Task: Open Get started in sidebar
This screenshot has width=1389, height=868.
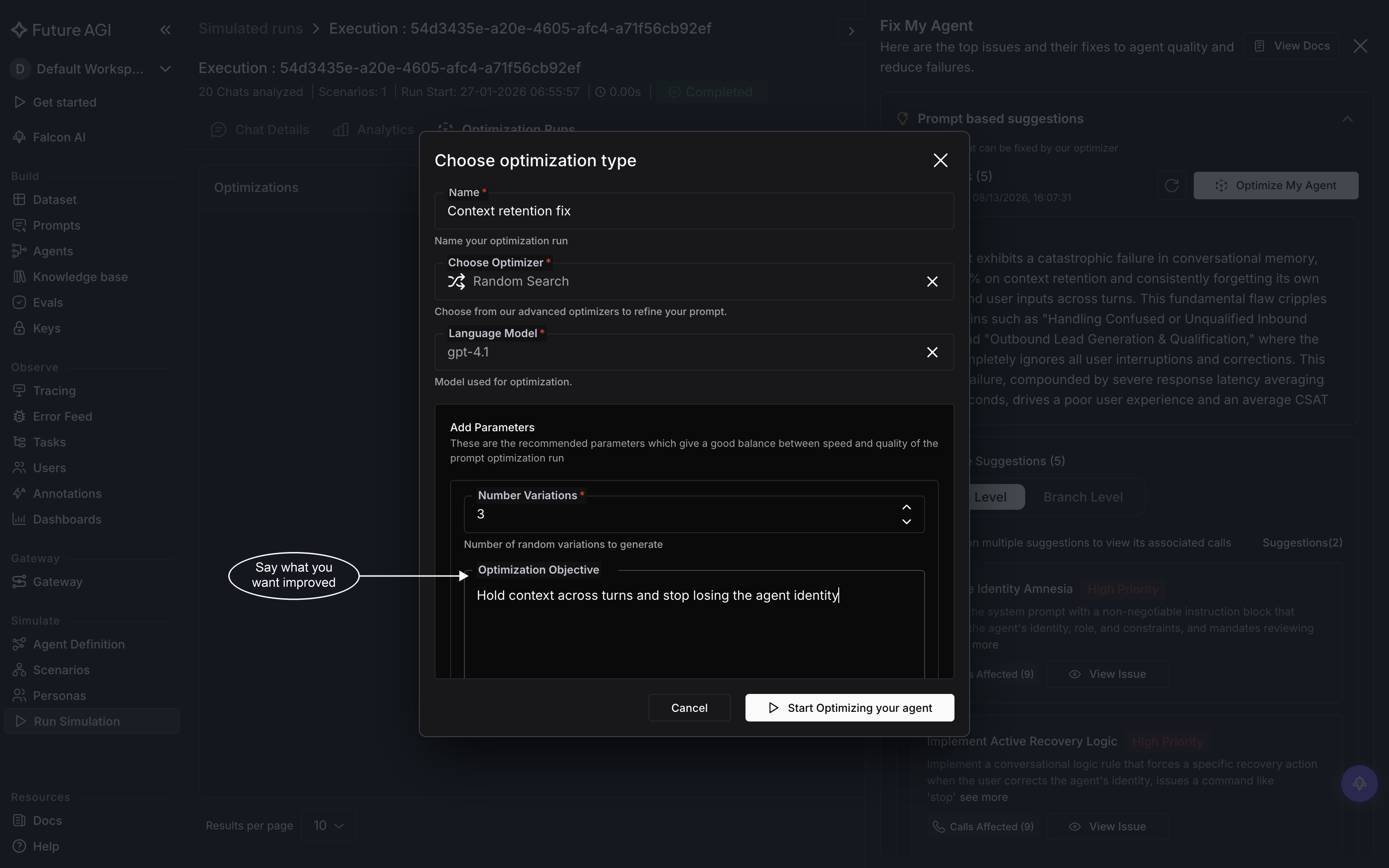Action: point(64,102)
